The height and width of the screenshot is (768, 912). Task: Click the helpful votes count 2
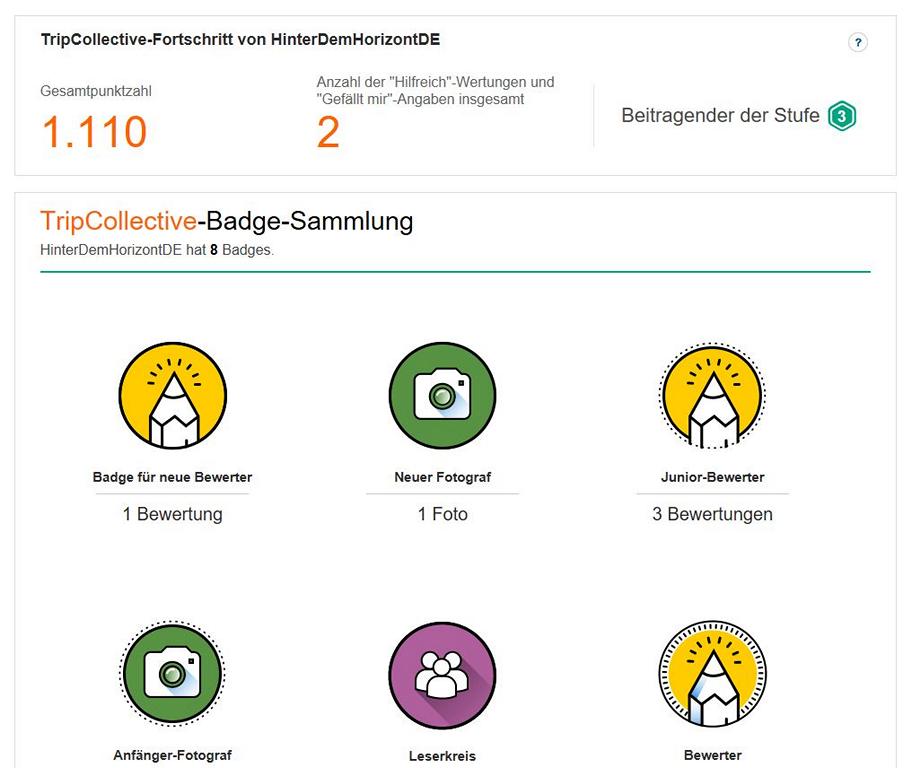tap(328, 132)
